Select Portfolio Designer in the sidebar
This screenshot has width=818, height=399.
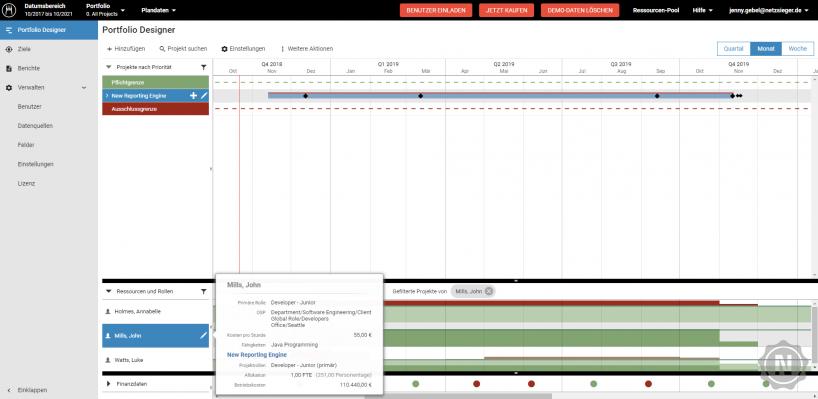click(49, 30)
